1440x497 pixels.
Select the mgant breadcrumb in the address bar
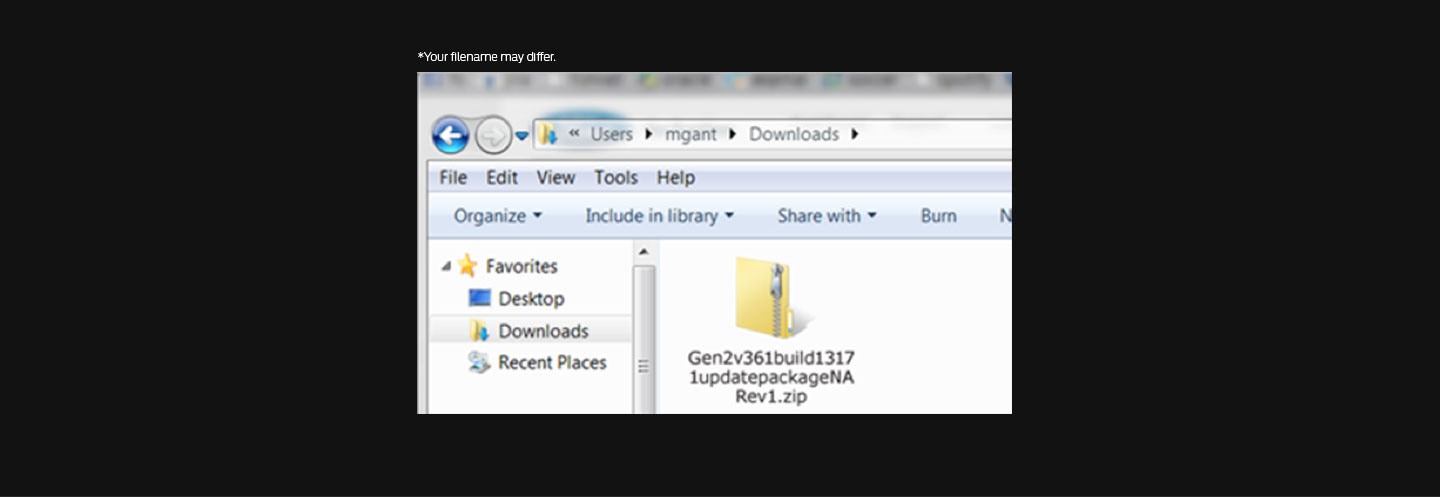click(691, 134)
